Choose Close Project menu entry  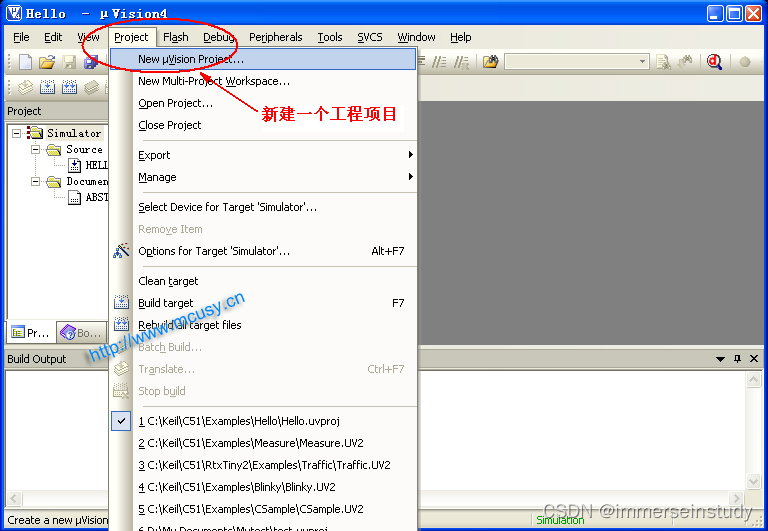click(x=275, y=125)
